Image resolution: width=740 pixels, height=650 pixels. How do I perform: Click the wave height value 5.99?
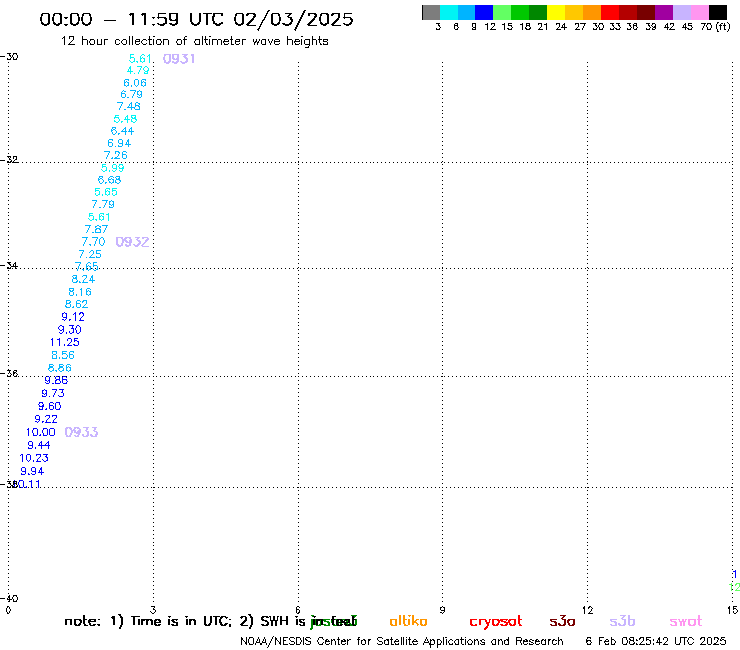click(112, 168)
